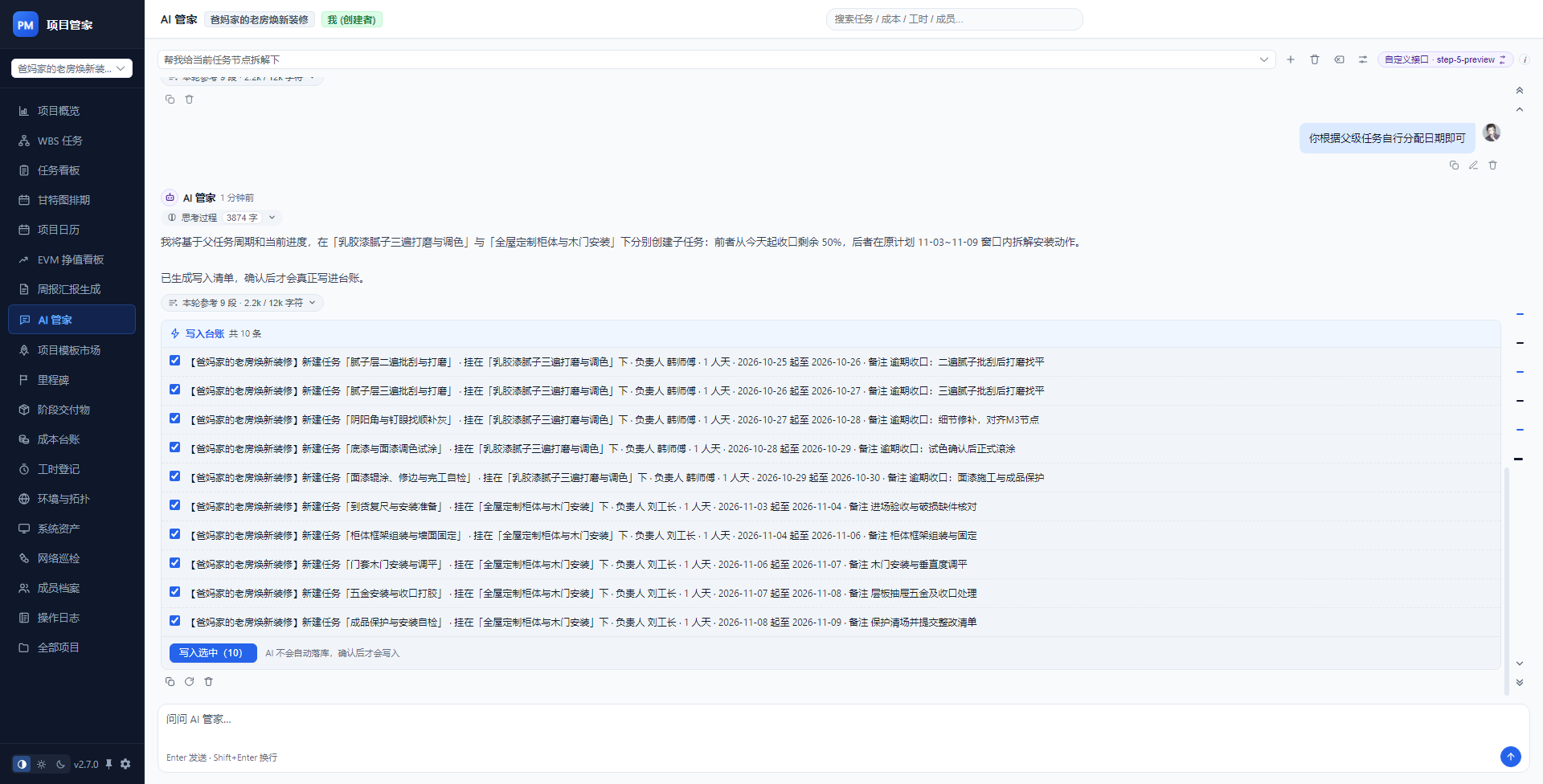Click regenerate icon below the AI reply
This screenshot has height=784, width=1543.
[x=189, y=681]
